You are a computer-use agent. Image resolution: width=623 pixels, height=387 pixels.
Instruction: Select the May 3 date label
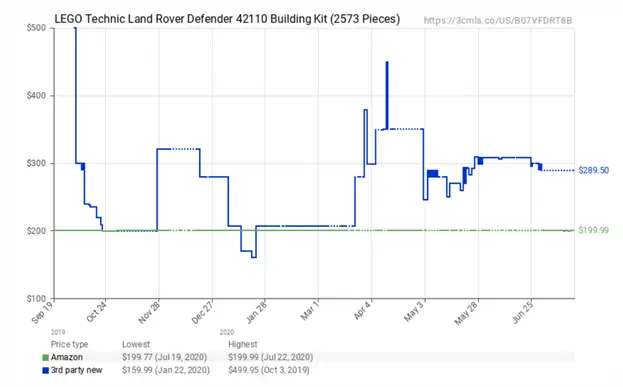416,311
